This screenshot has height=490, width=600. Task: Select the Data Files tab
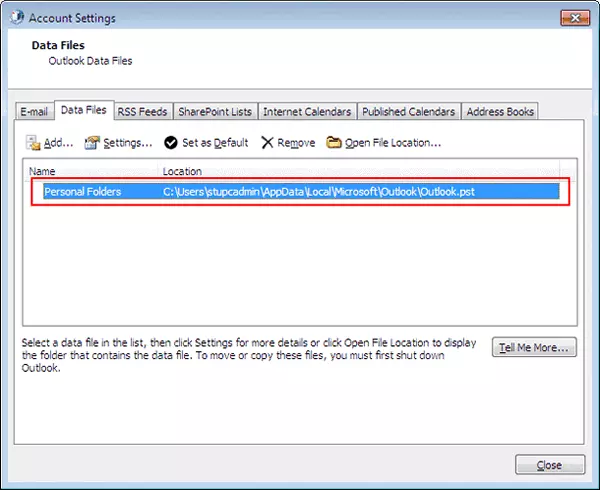pyautogui.click(x=84, y=110)
